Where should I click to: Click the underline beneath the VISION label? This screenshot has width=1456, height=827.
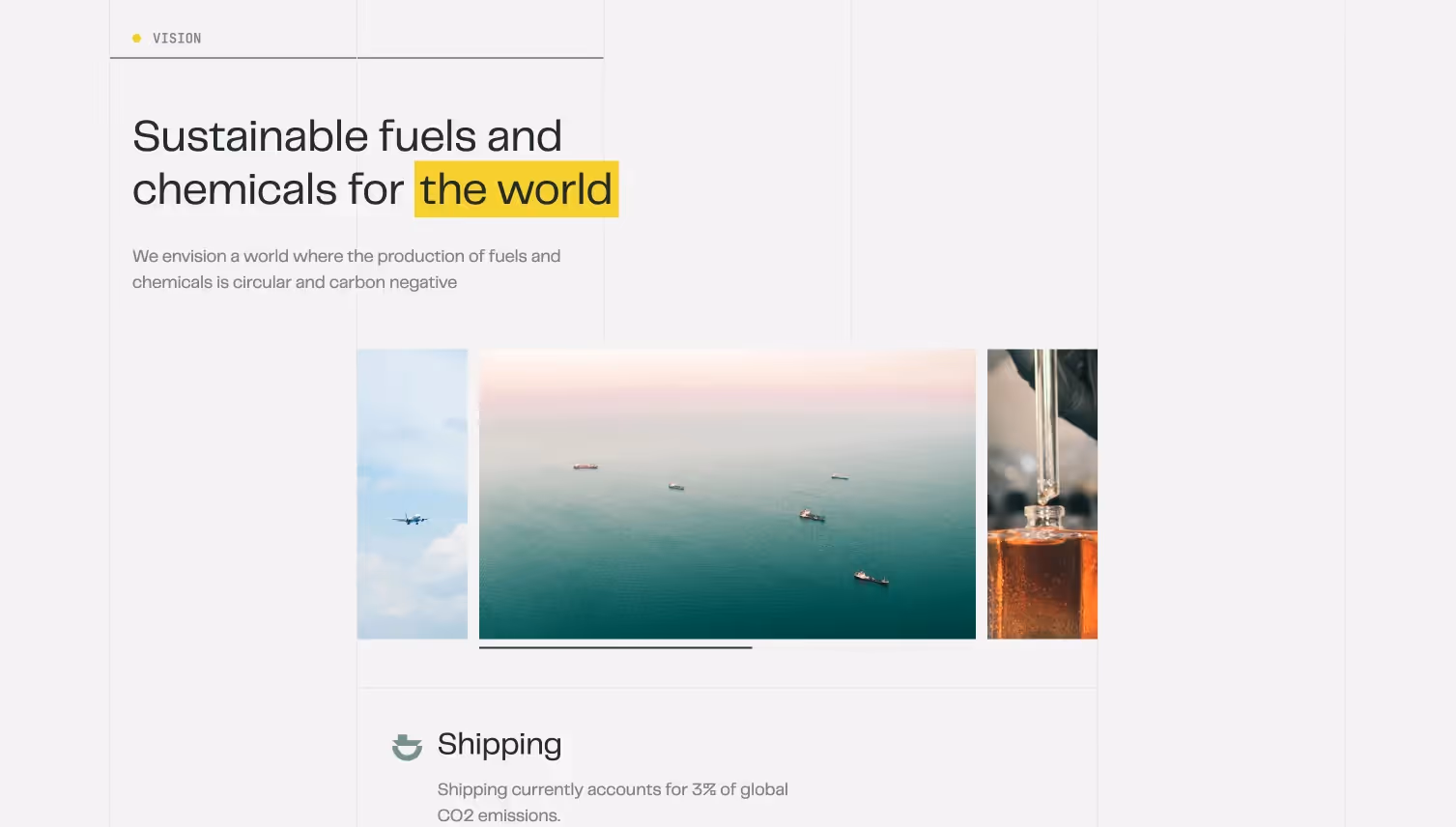pyautogui.click(x=357, y=58)
